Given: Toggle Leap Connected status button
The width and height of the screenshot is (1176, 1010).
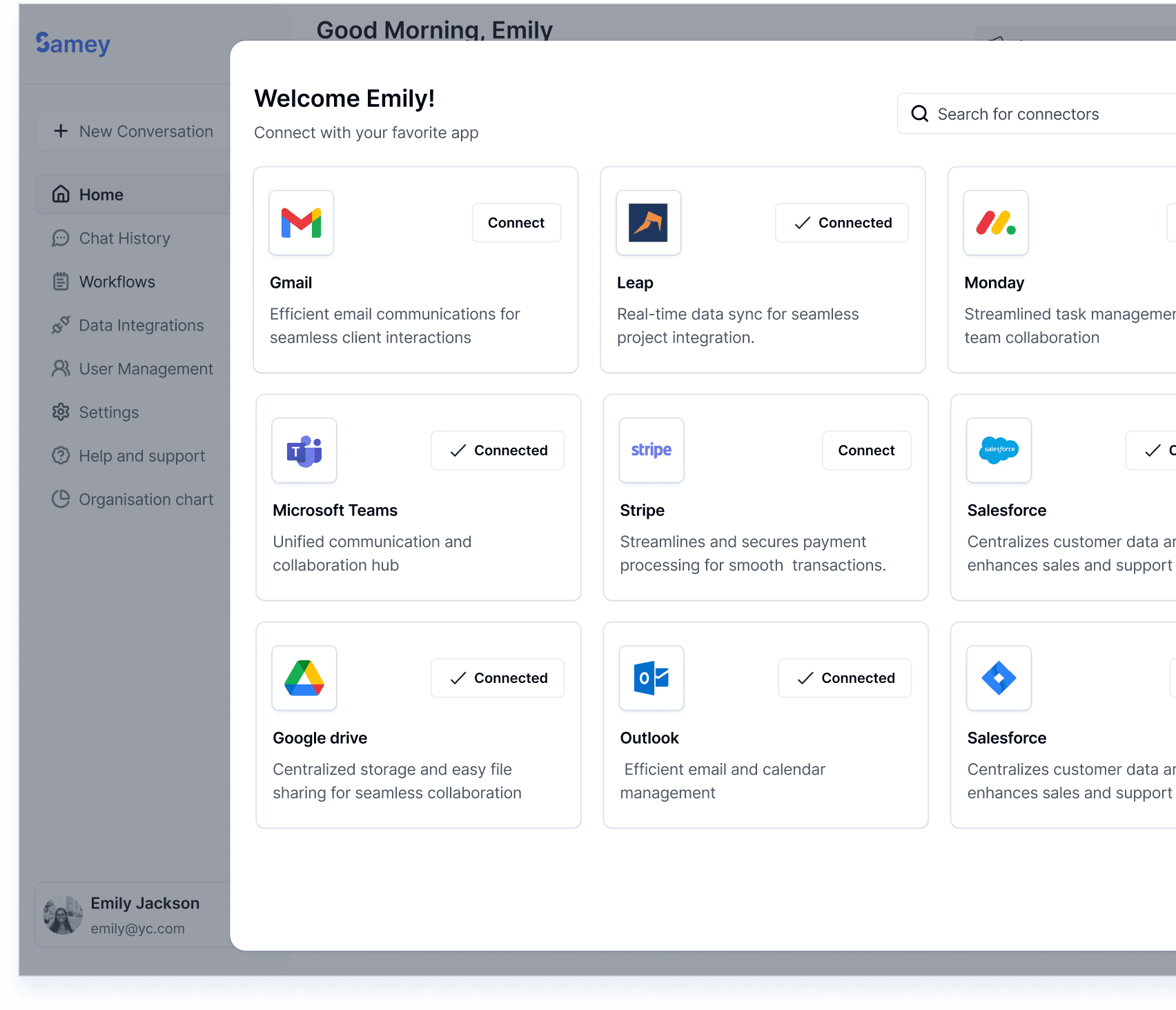Looking at the screenshot, I should pyautogui.click(x=841, y=223).
